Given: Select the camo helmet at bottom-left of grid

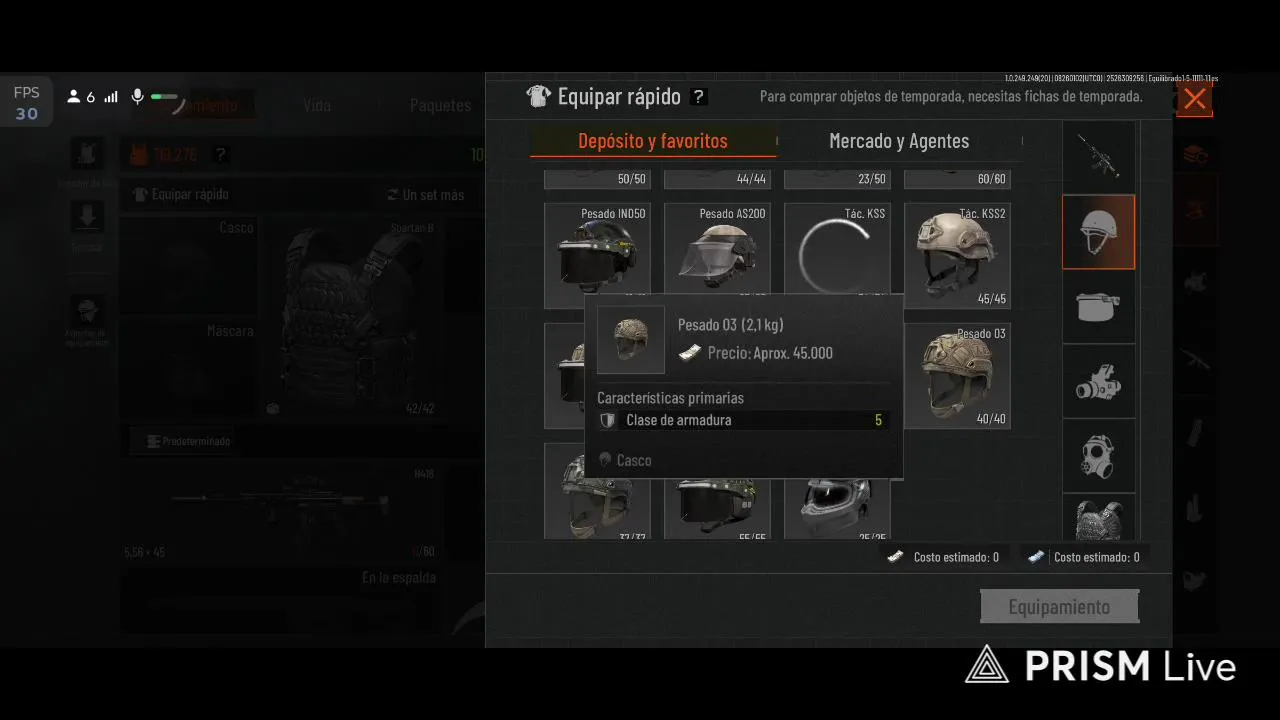Looking at the screenshot, I should coord(597,492).
